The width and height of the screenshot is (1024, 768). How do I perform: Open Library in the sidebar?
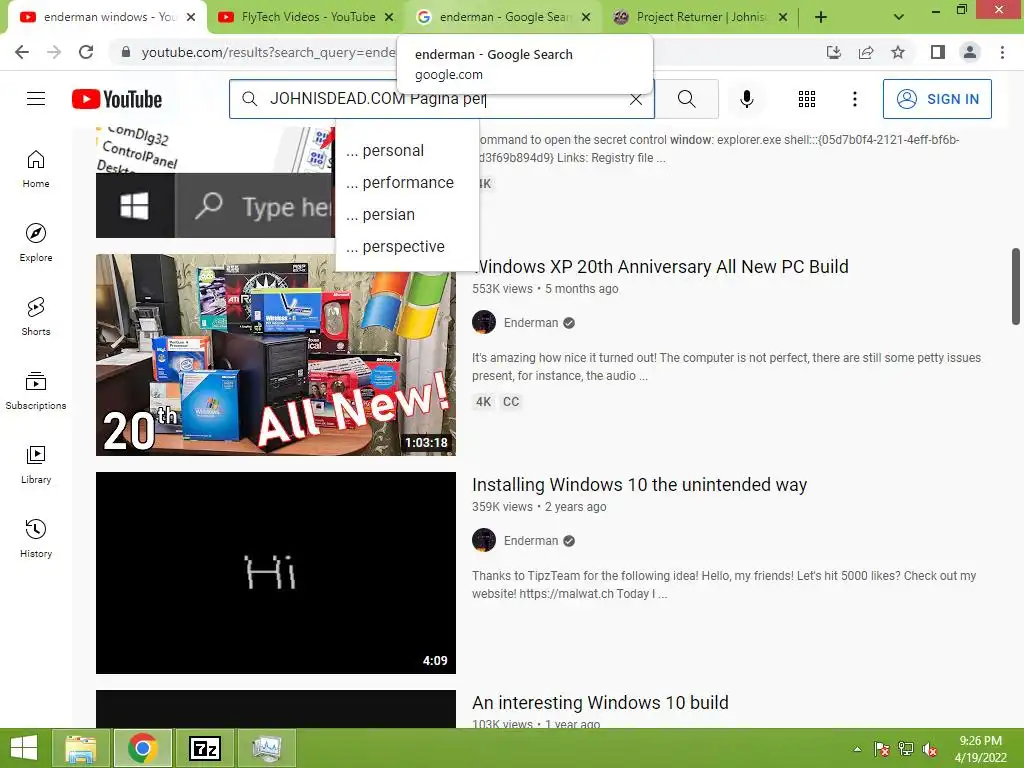click(36, 464)
